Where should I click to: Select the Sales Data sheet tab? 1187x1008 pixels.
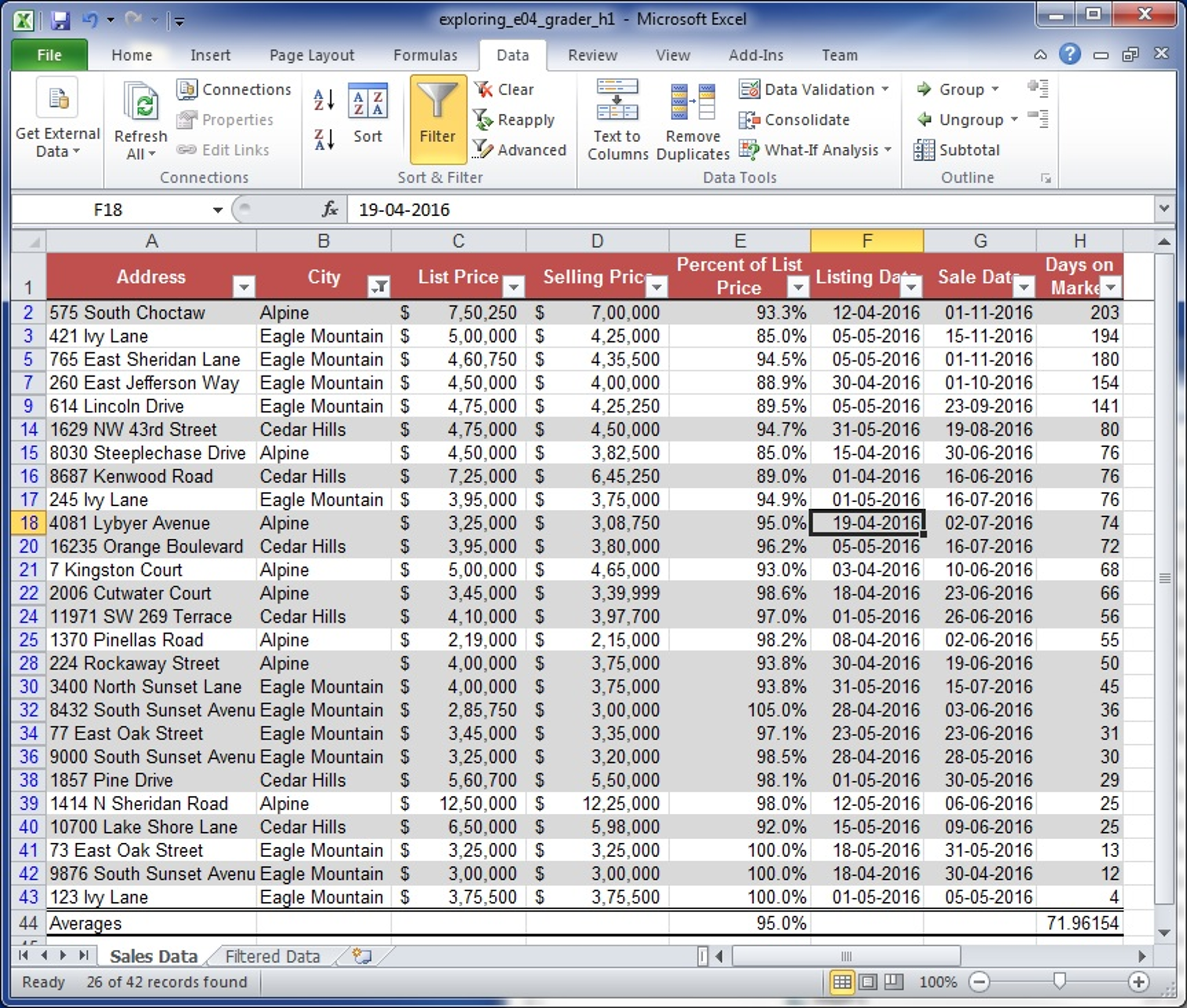tap(154, 956)
